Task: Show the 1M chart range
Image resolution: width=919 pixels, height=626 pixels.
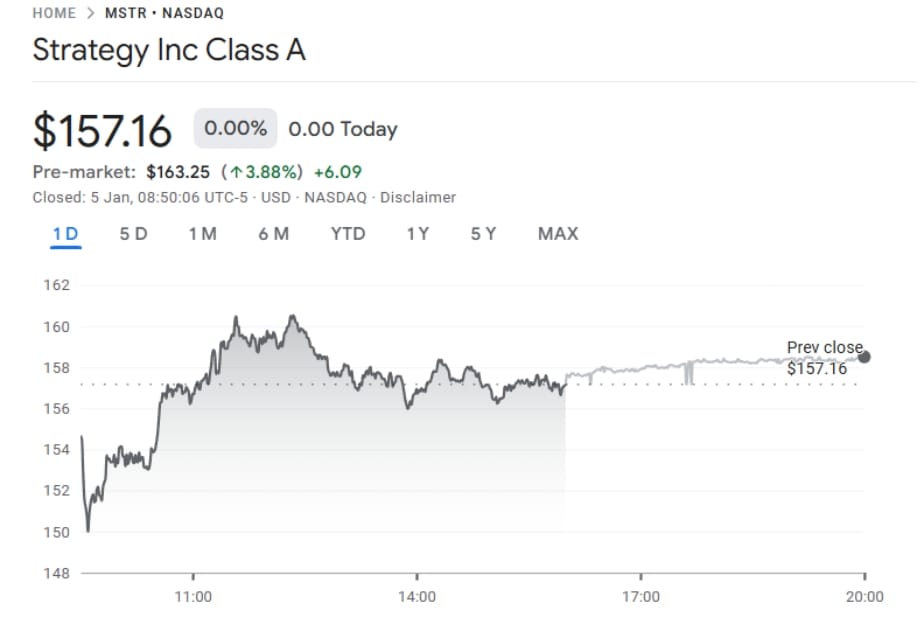Action: click(202, 234)
